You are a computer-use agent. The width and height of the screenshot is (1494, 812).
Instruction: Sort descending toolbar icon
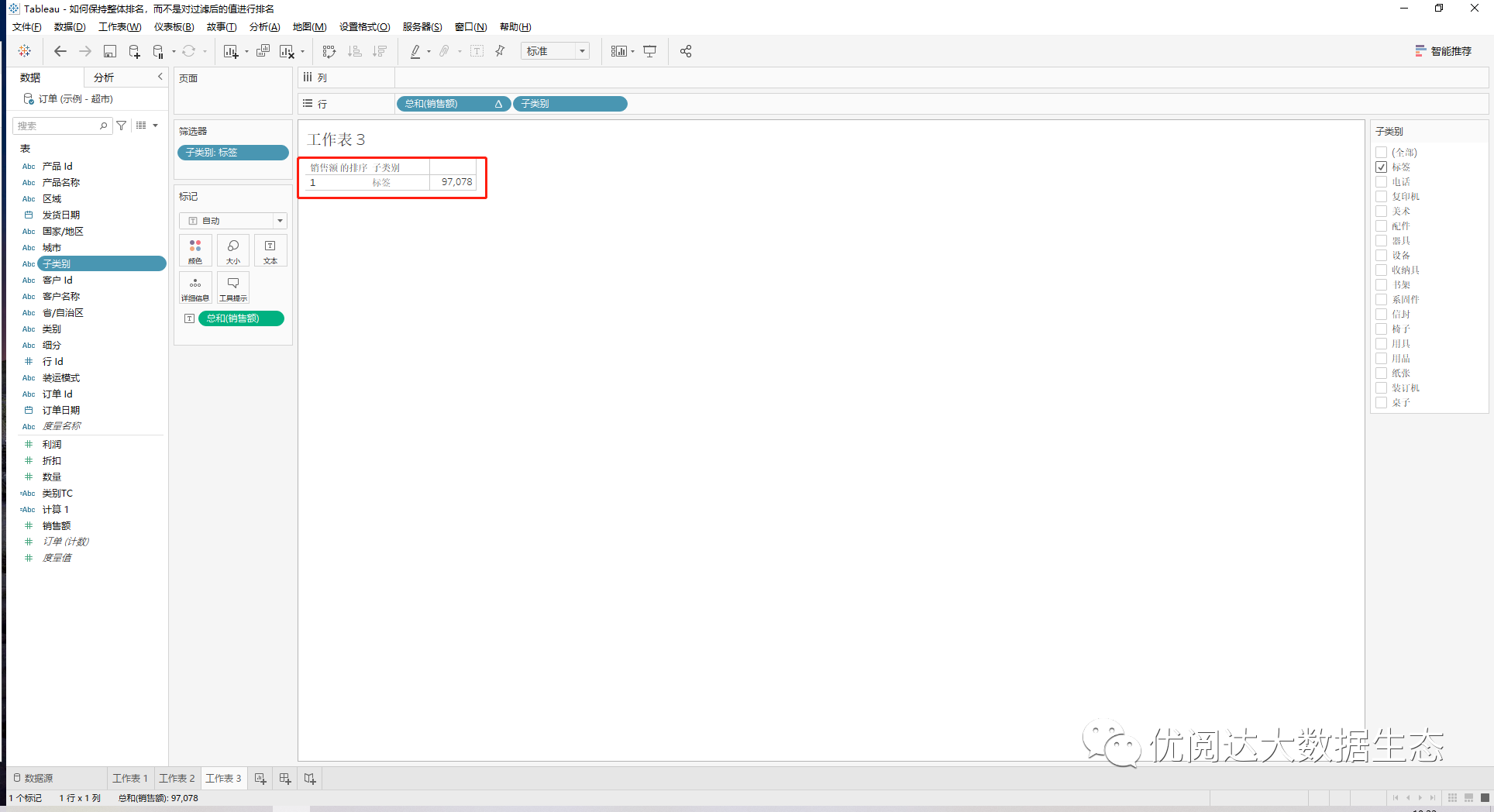380,51
